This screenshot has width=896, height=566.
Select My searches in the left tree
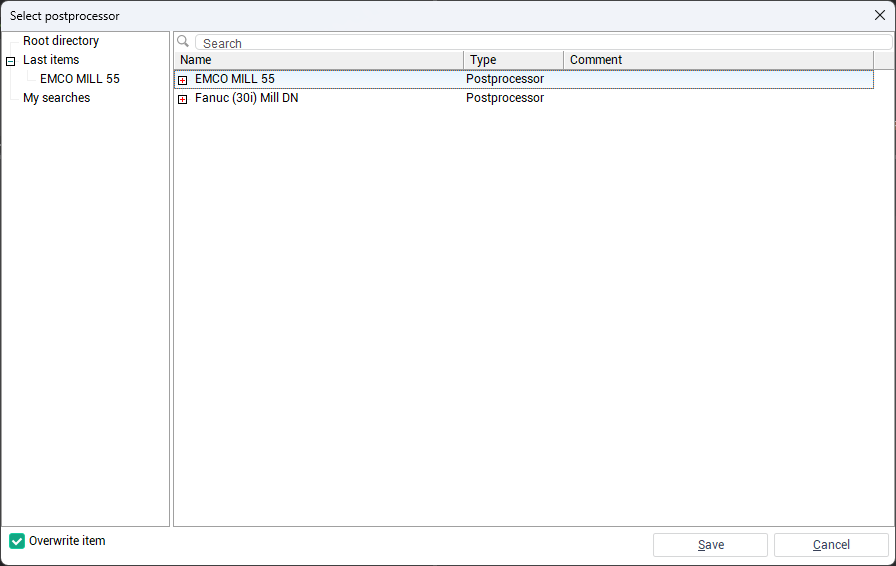pyautogui.click(x=56, y=98)
